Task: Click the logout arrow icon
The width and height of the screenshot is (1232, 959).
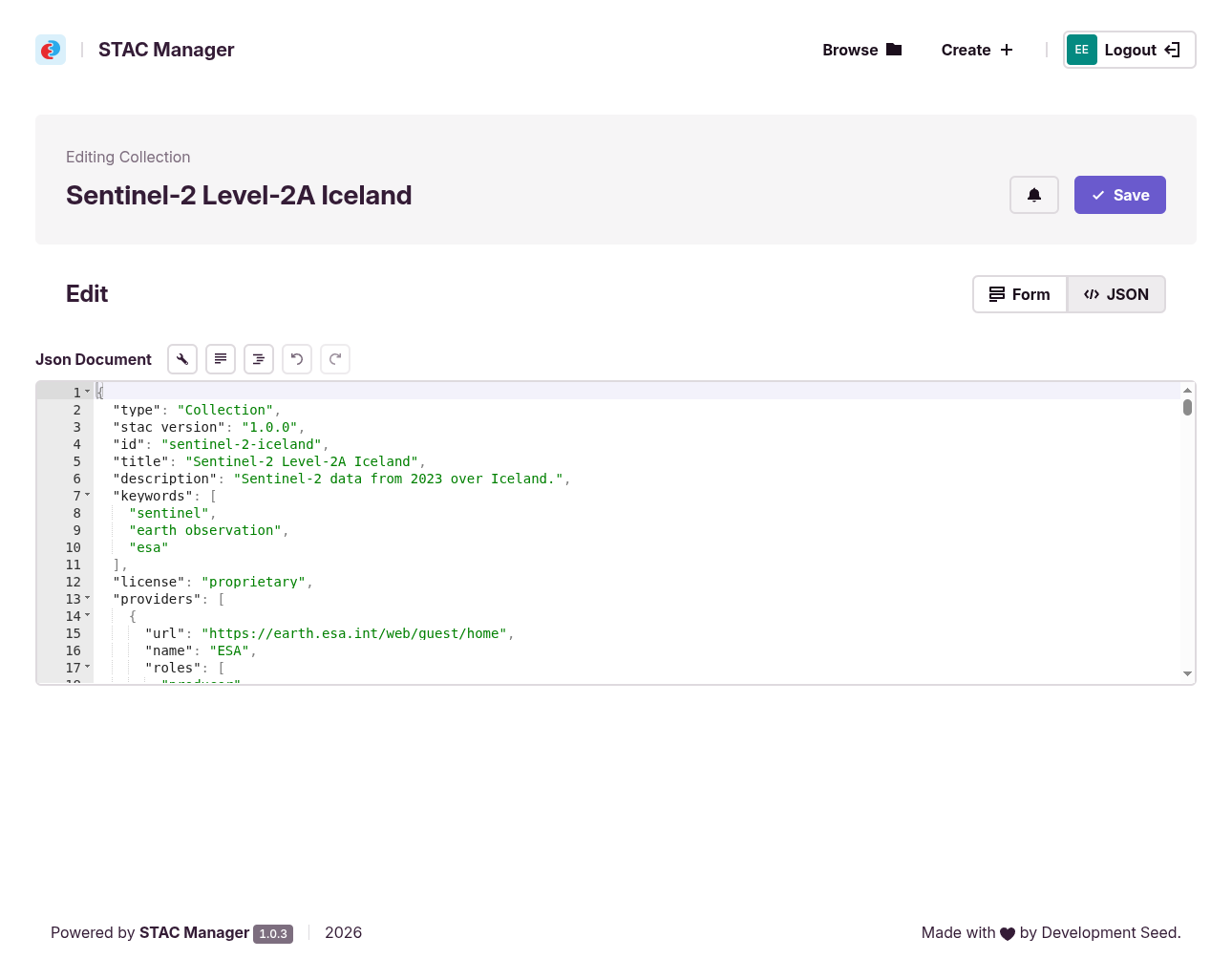Action: (1173, 50)
